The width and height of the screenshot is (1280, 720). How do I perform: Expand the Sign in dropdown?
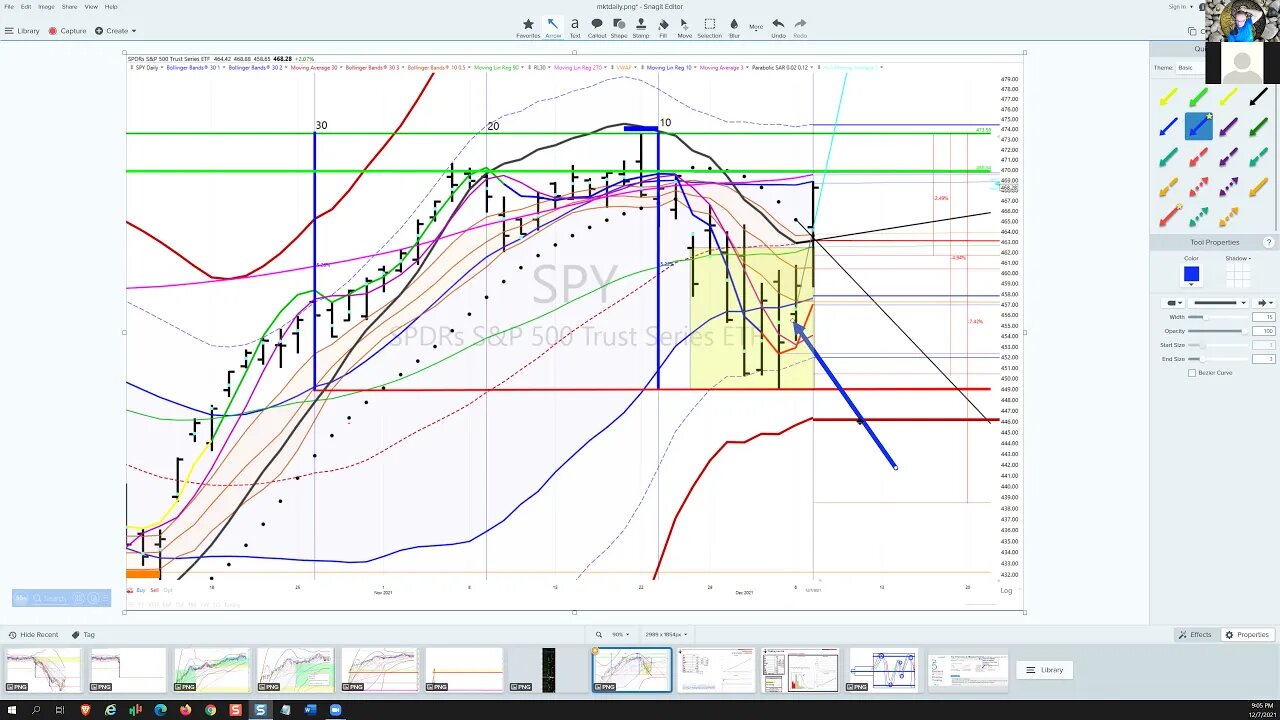[1180, 7]
